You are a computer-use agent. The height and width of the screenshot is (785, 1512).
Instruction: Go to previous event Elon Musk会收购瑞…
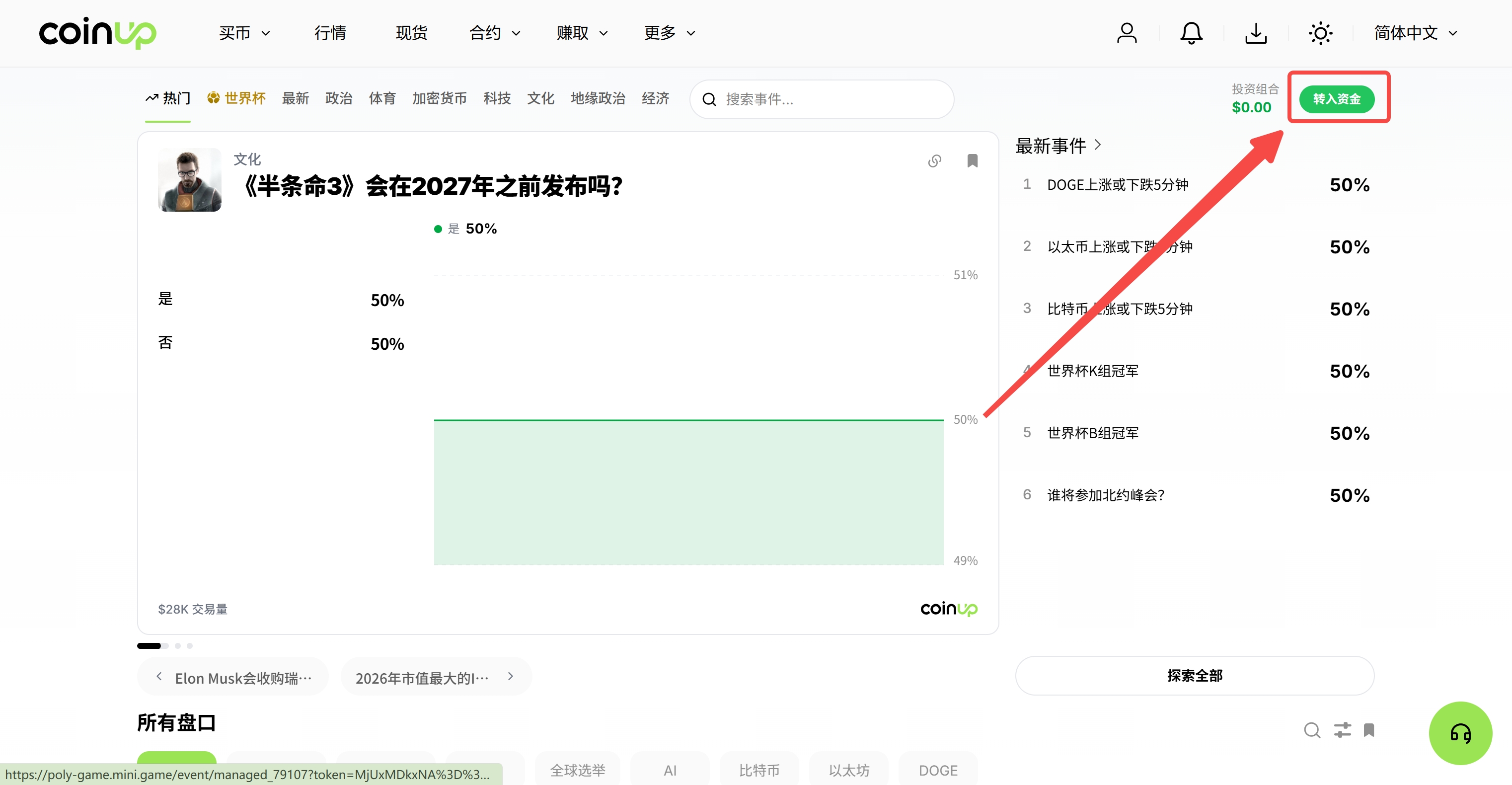point(232,677)
